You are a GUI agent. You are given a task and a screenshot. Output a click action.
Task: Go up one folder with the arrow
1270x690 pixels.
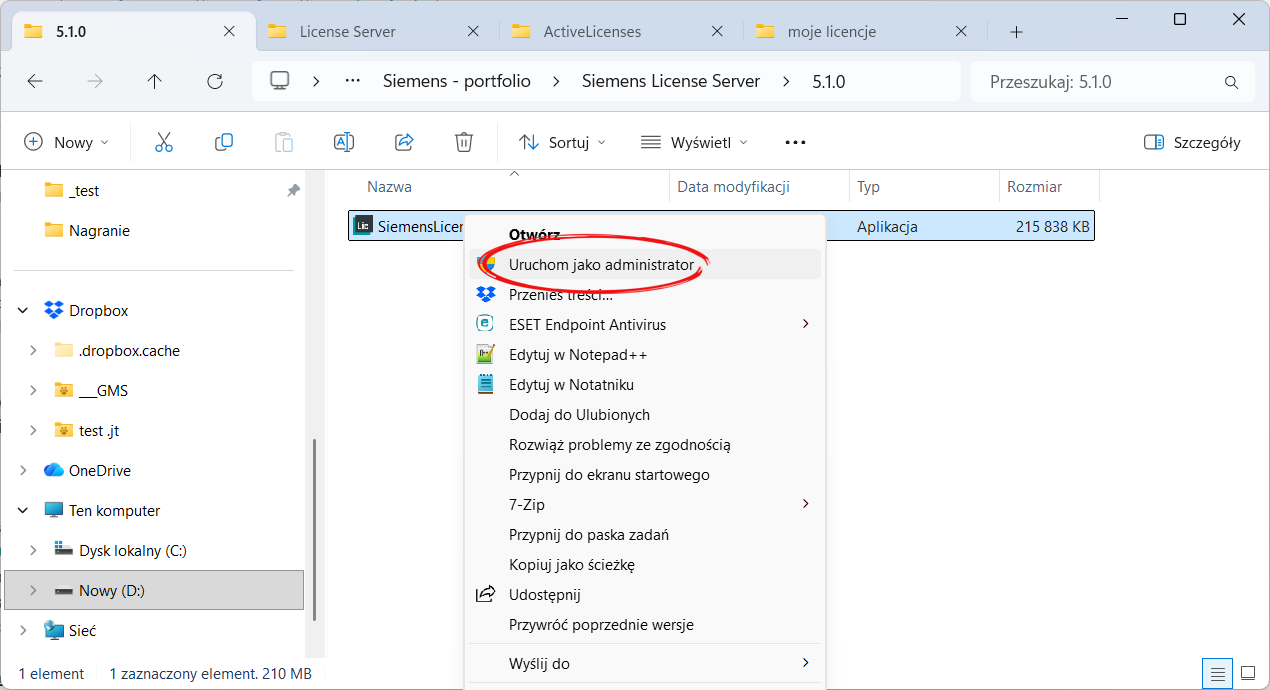(154, 81)
